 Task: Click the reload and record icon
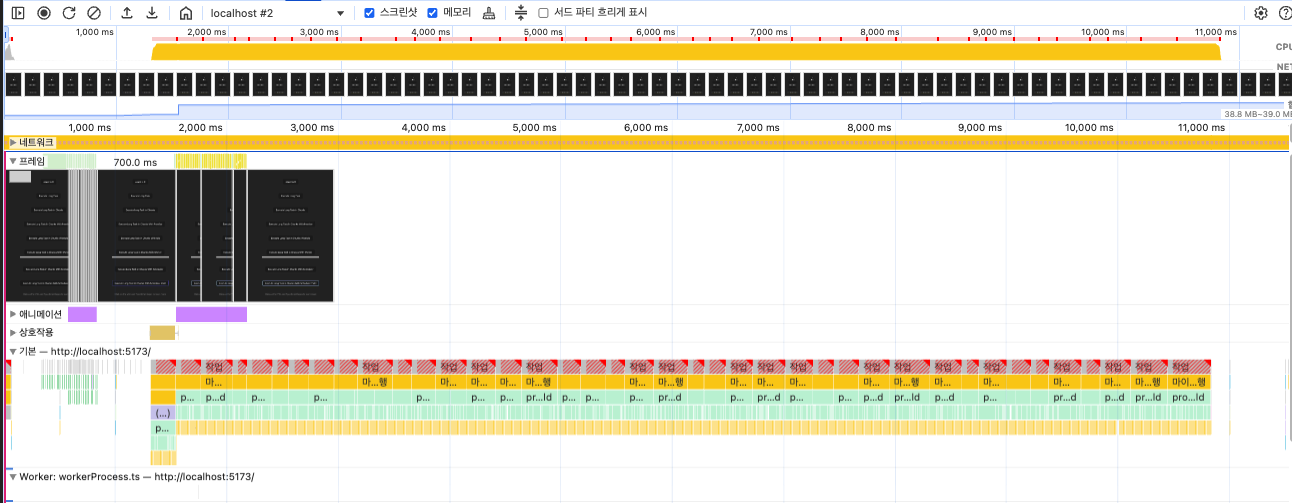click(69, 13)
